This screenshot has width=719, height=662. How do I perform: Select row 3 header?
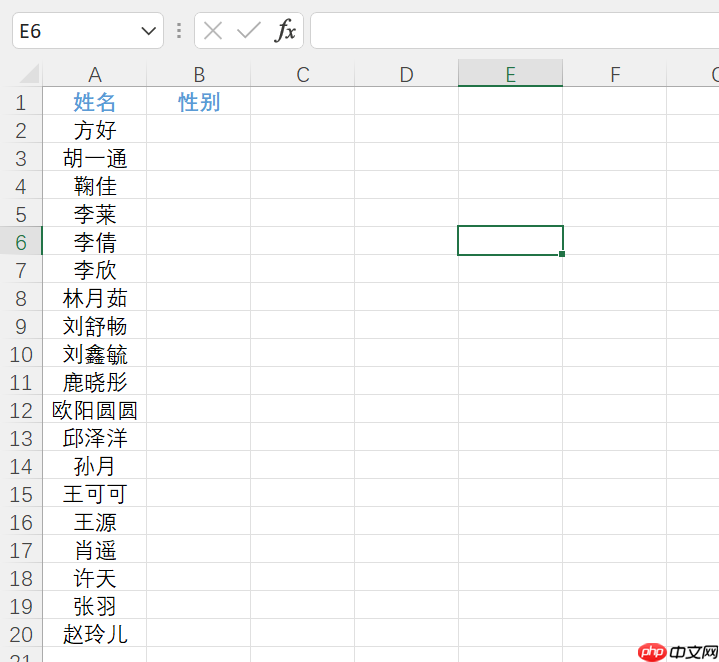pos(21,158)
